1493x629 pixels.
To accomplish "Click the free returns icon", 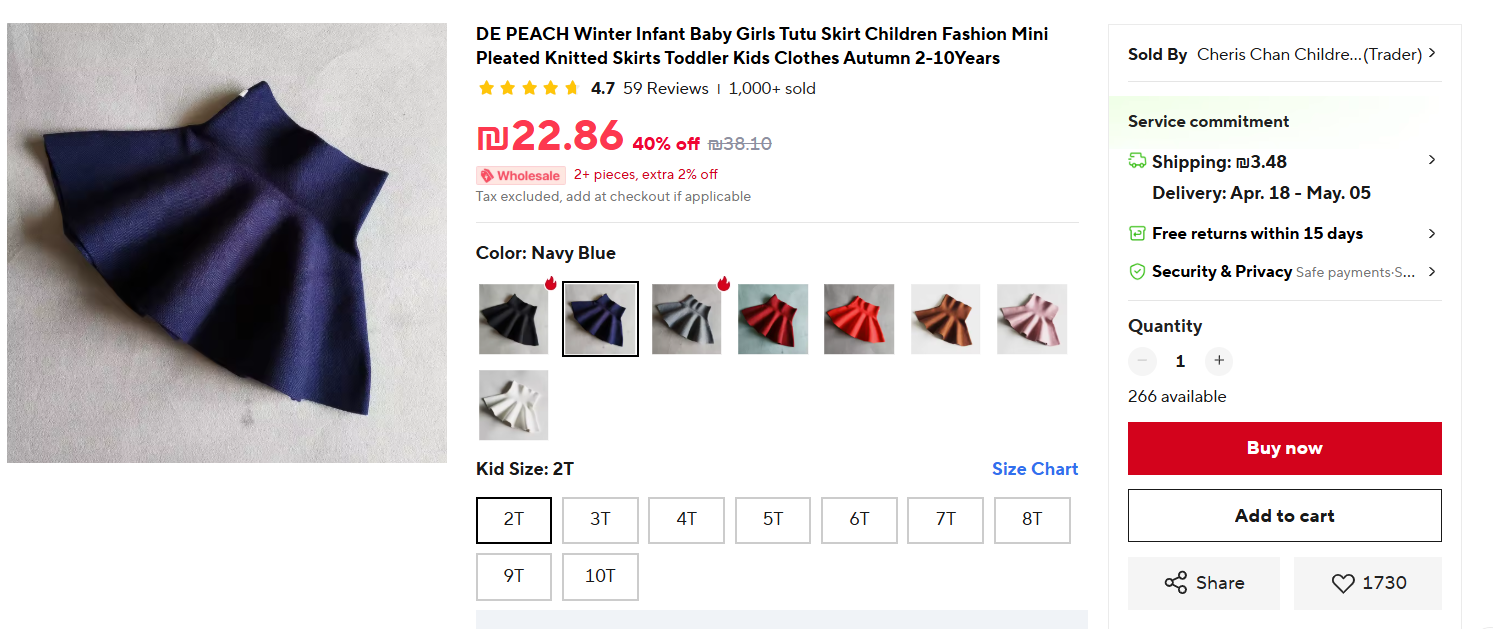I will tap(1137, 233).
